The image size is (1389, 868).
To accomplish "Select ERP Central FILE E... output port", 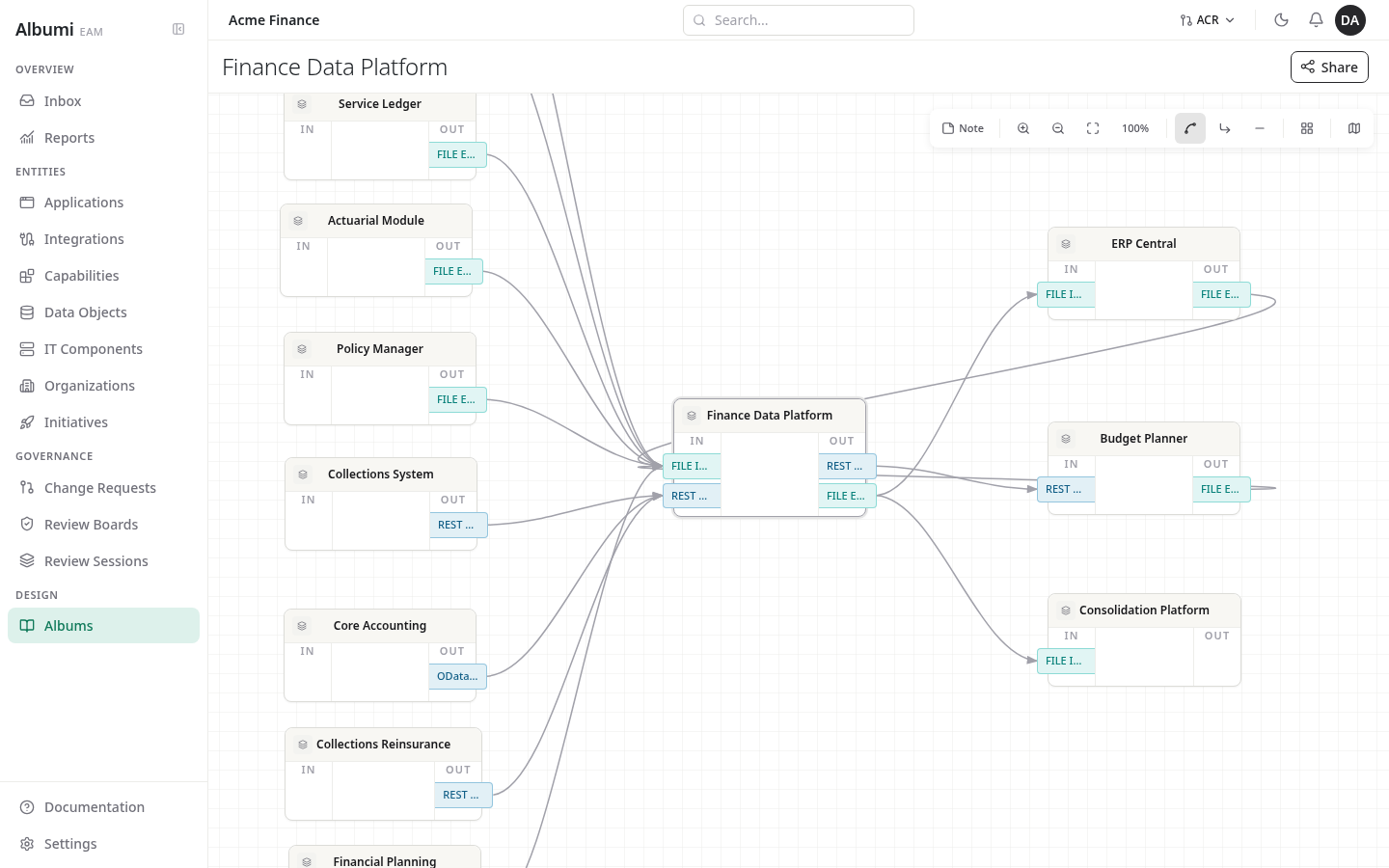I will tap(1221, 294).
